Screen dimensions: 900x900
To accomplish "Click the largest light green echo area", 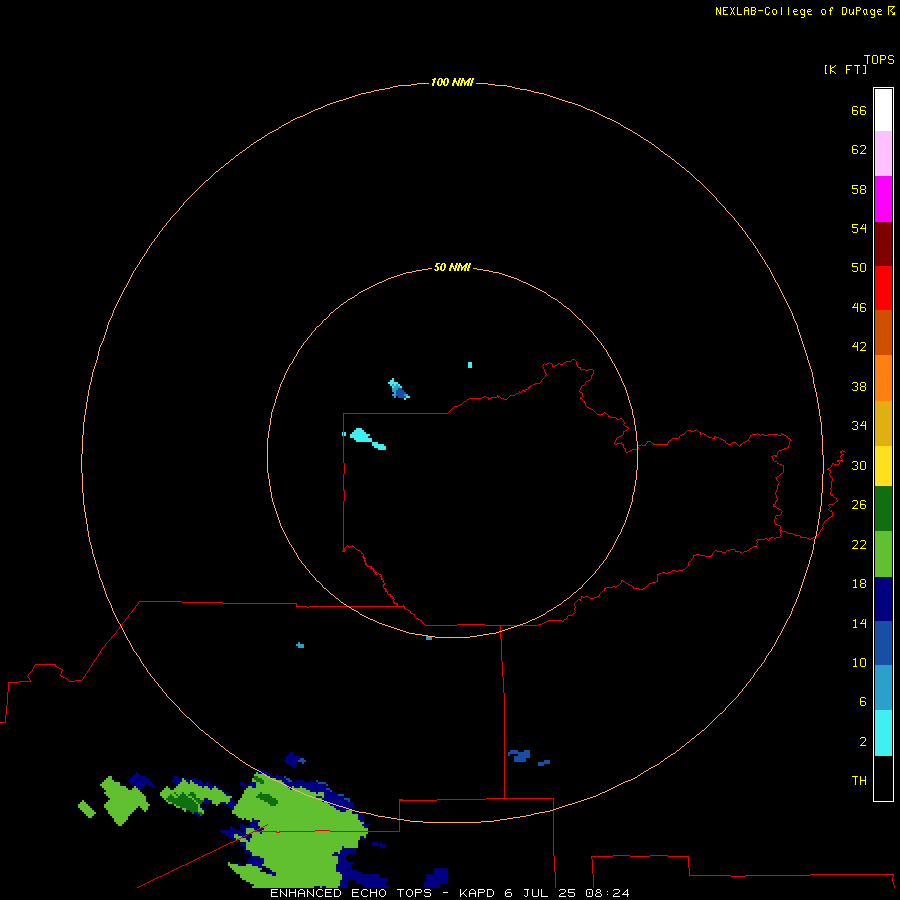I will click(298, 831).
